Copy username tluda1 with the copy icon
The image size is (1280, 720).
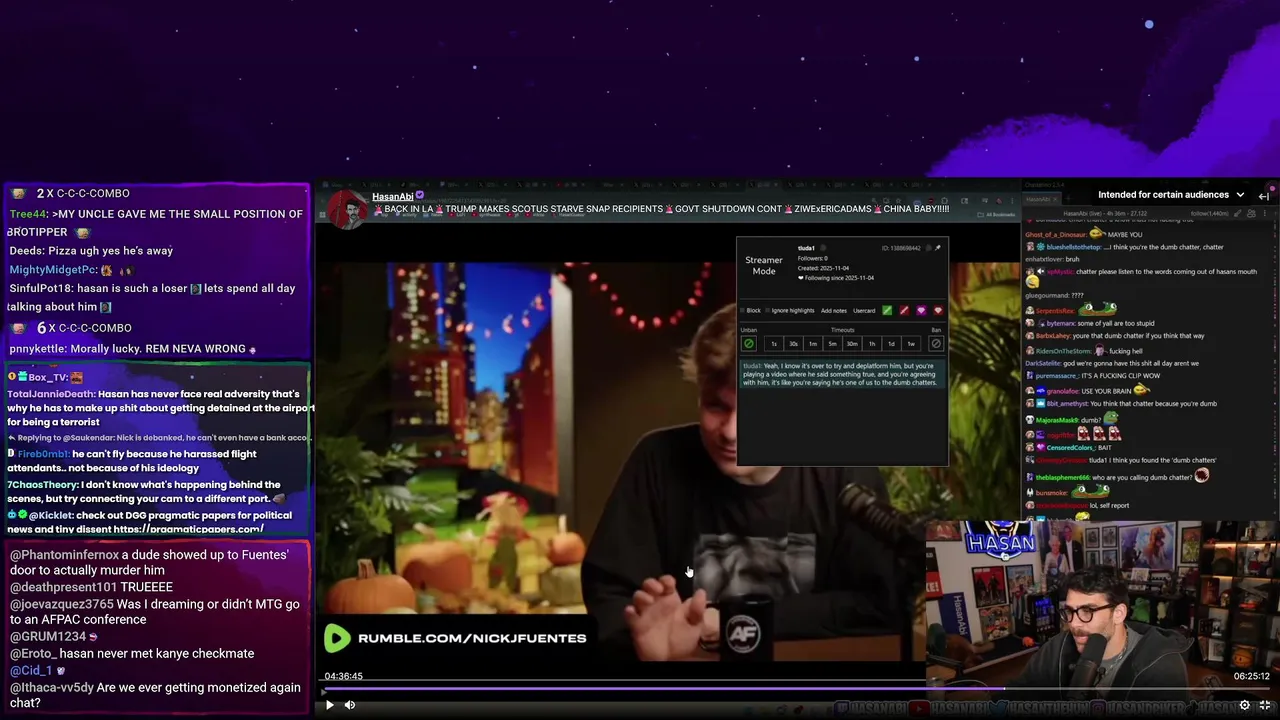click(823, 248)
